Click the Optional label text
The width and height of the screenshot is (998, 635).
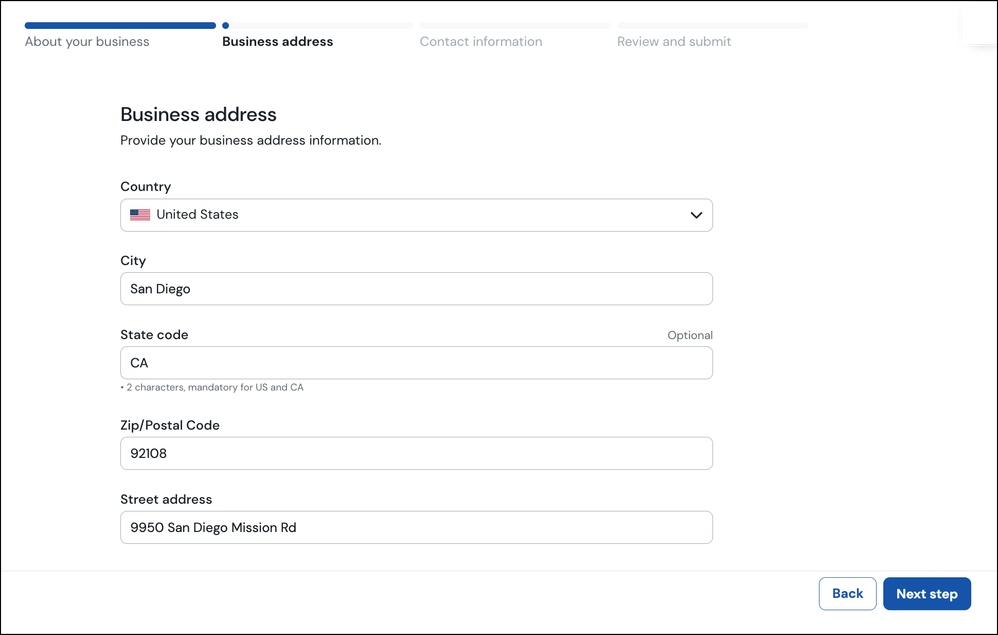(690, 335)
